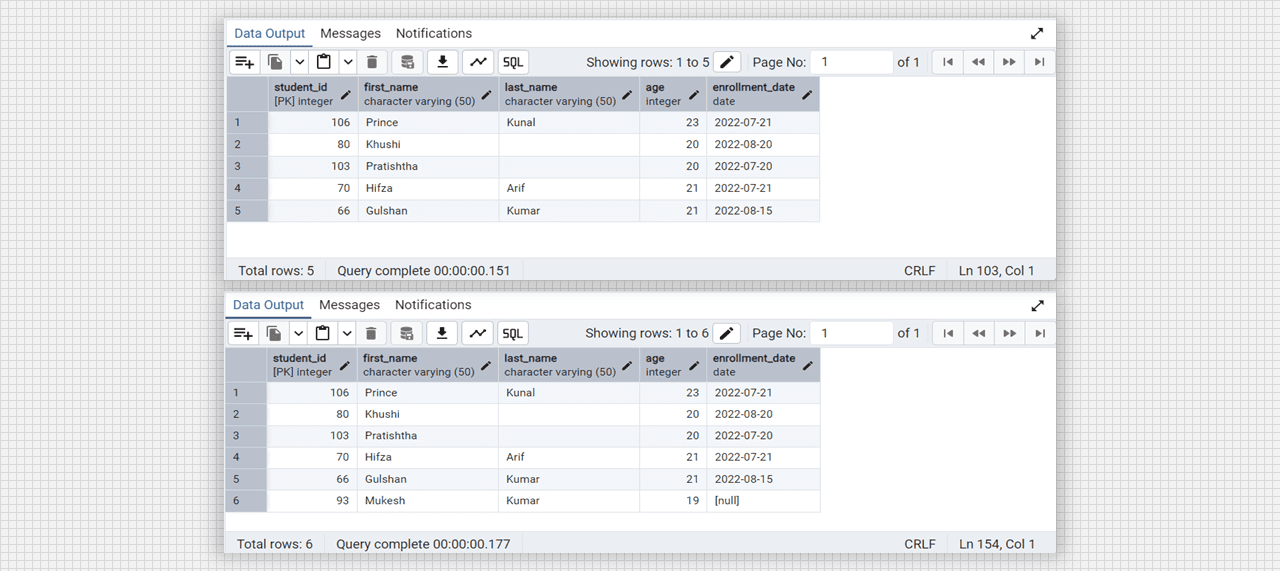Viewport: 1280px width, 571px height.
Task: Click Page No field in the 6-row panel
Action: [851, 333]
